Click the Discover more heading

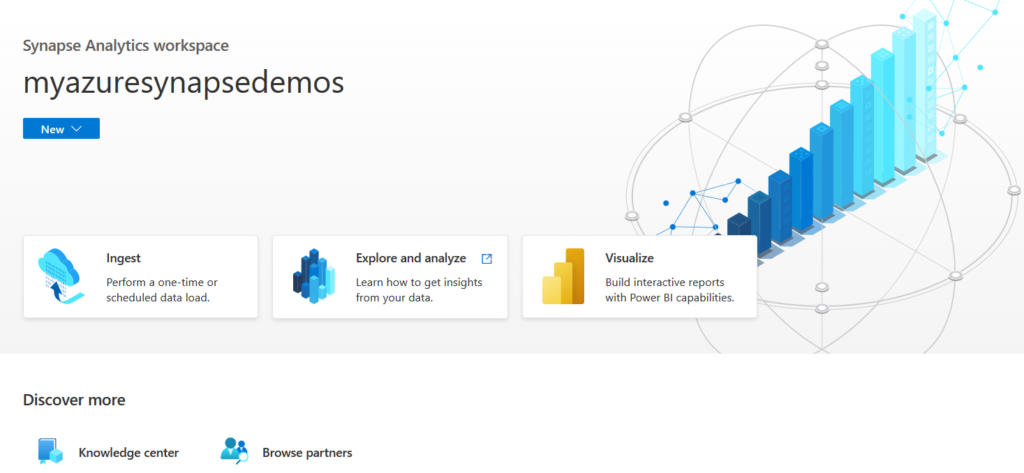74,400
